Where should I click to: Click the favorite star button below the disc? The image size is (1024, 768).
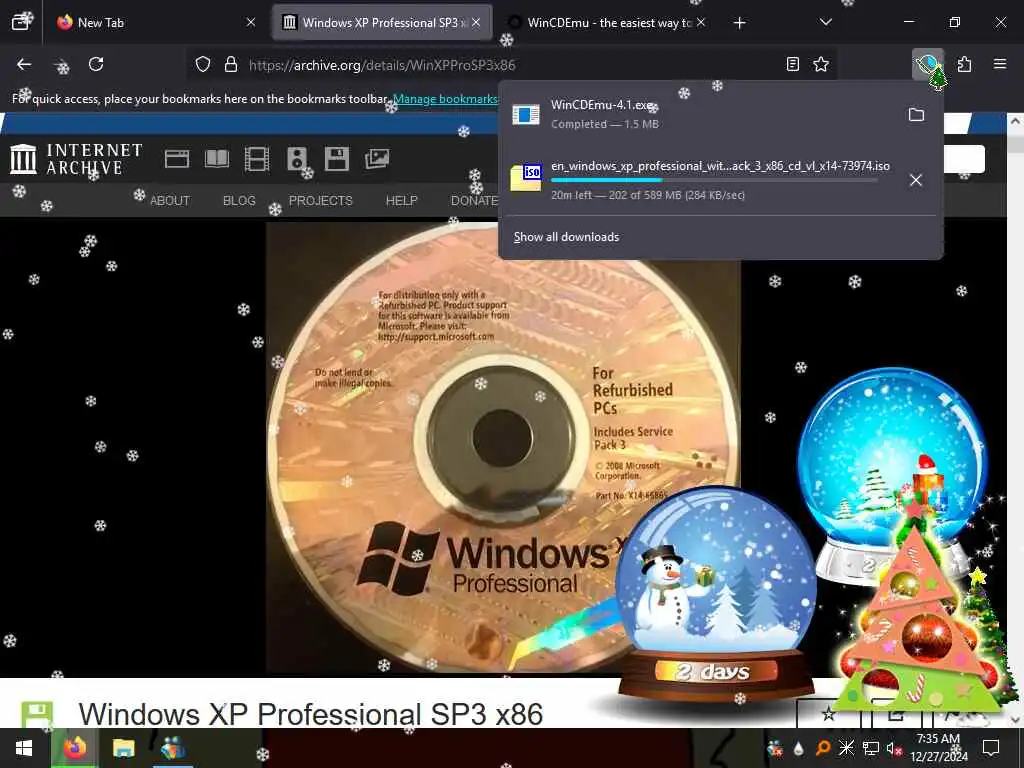coord(829,714)
